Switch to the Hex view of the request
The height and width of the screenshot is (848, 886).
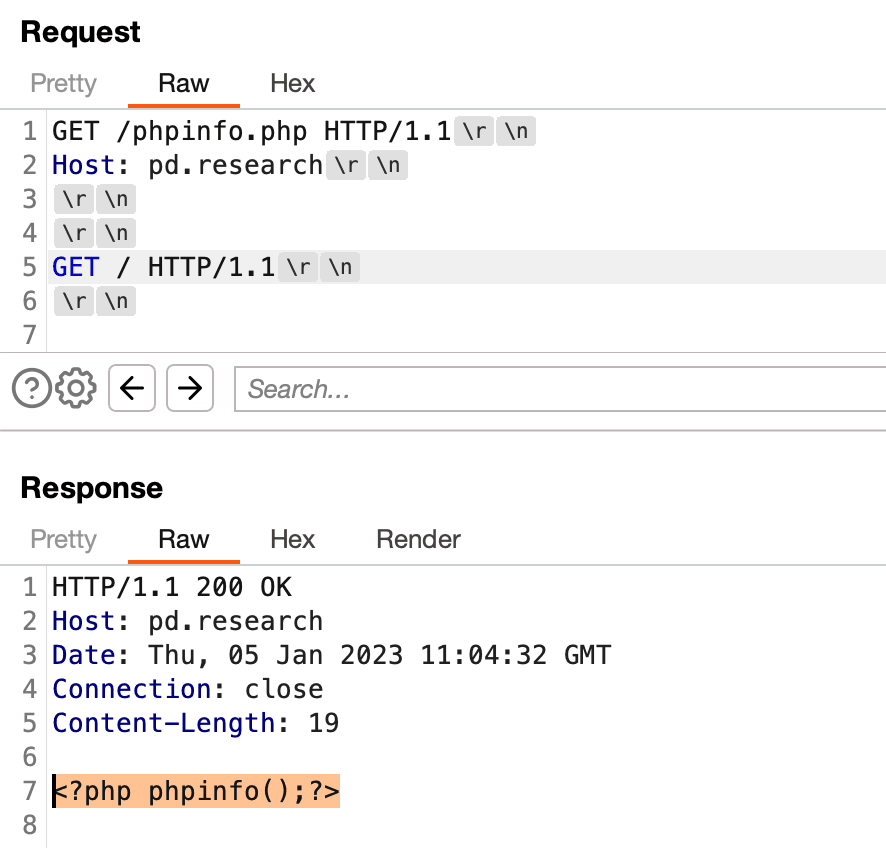click(x=291, y=84)
